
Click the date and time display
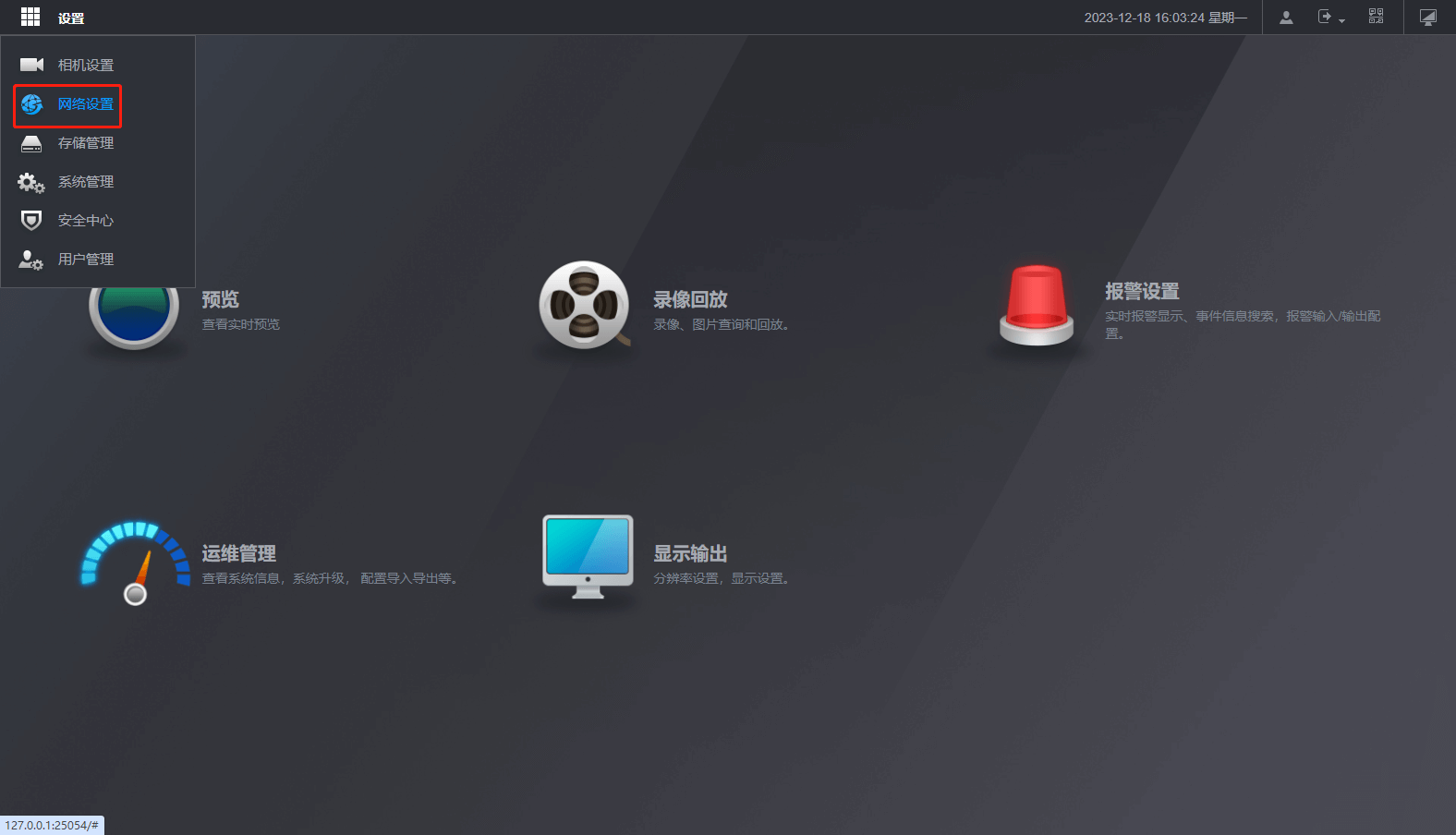pyautogui.click(x=1166, y=18)
